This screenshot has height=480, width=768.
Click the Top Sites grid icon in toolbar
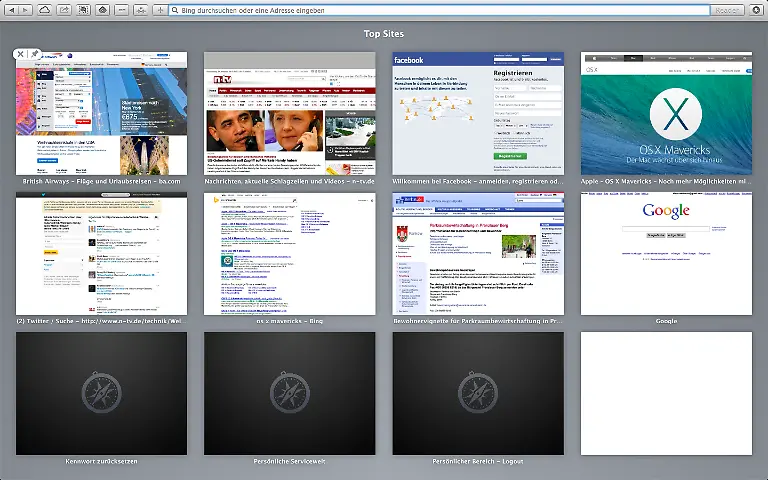83,10
